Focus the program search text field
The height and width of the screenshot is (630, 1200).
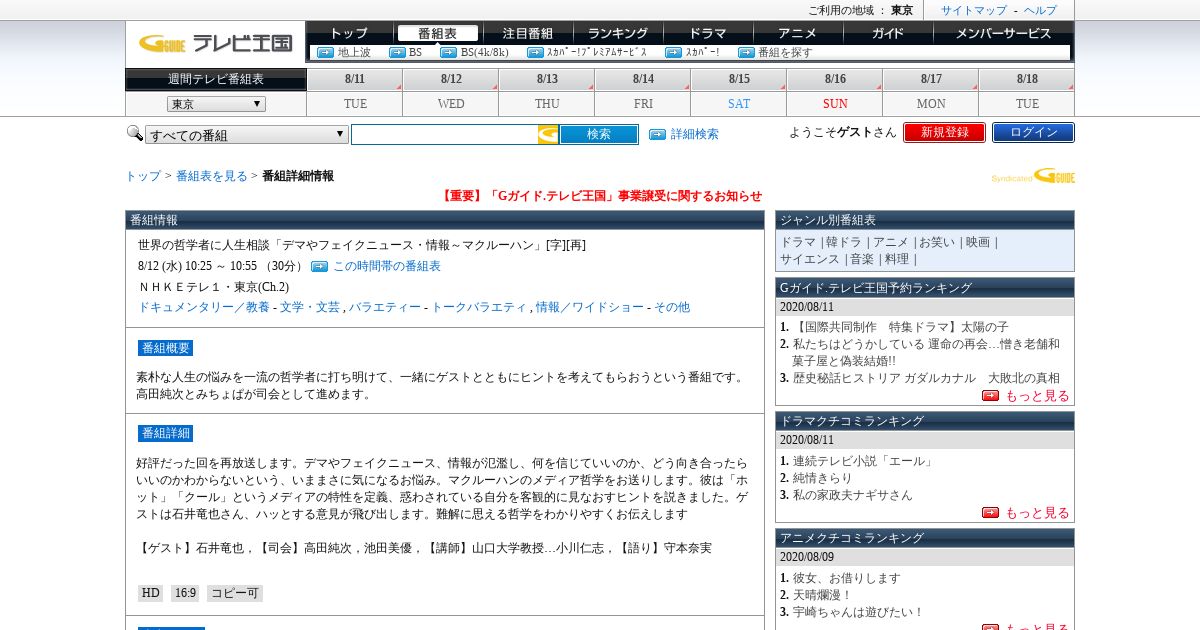click(x=444, y=134)
